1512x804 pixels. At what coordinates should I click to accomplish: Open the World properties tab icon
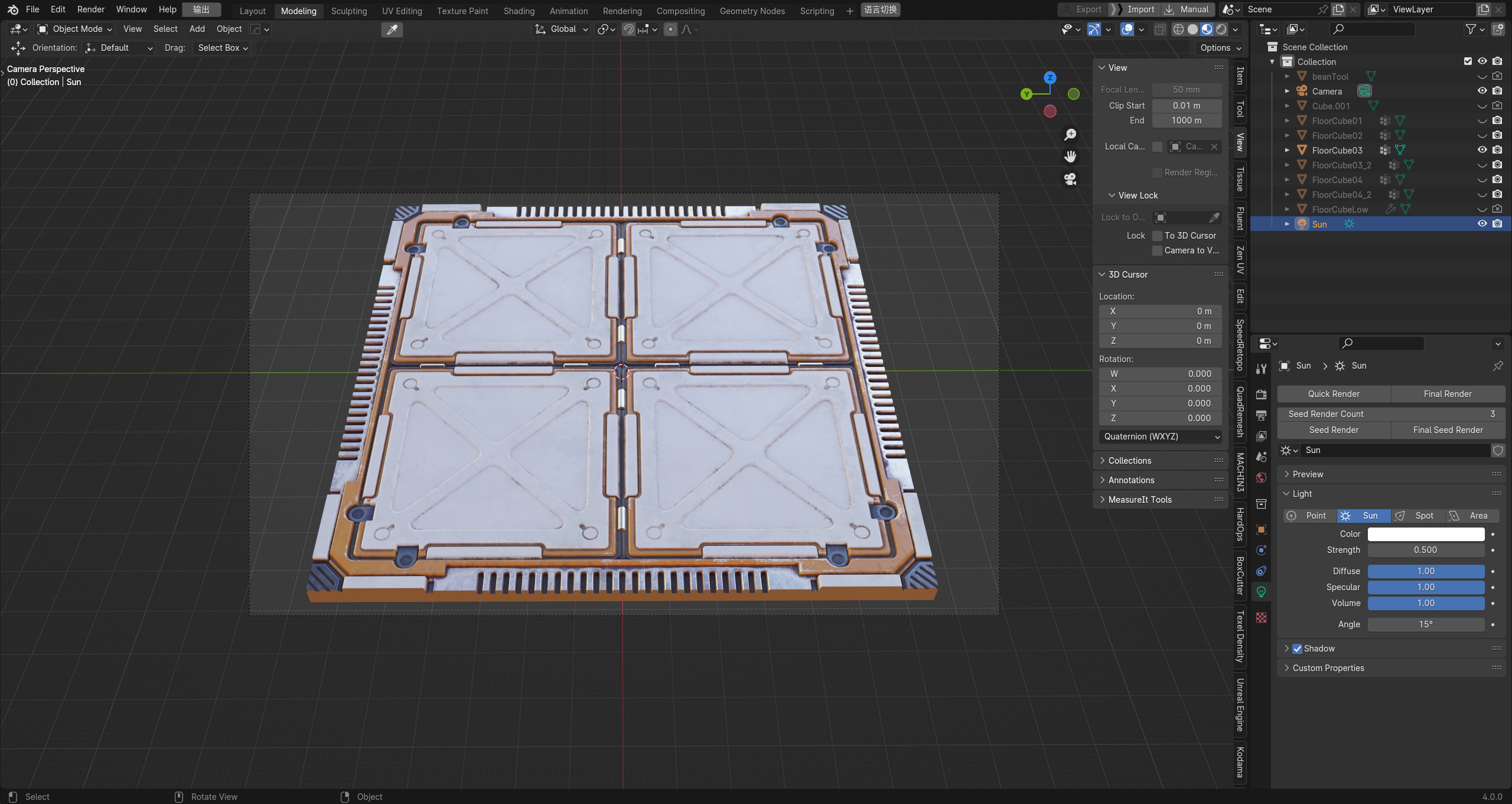tap(1261, 477)
